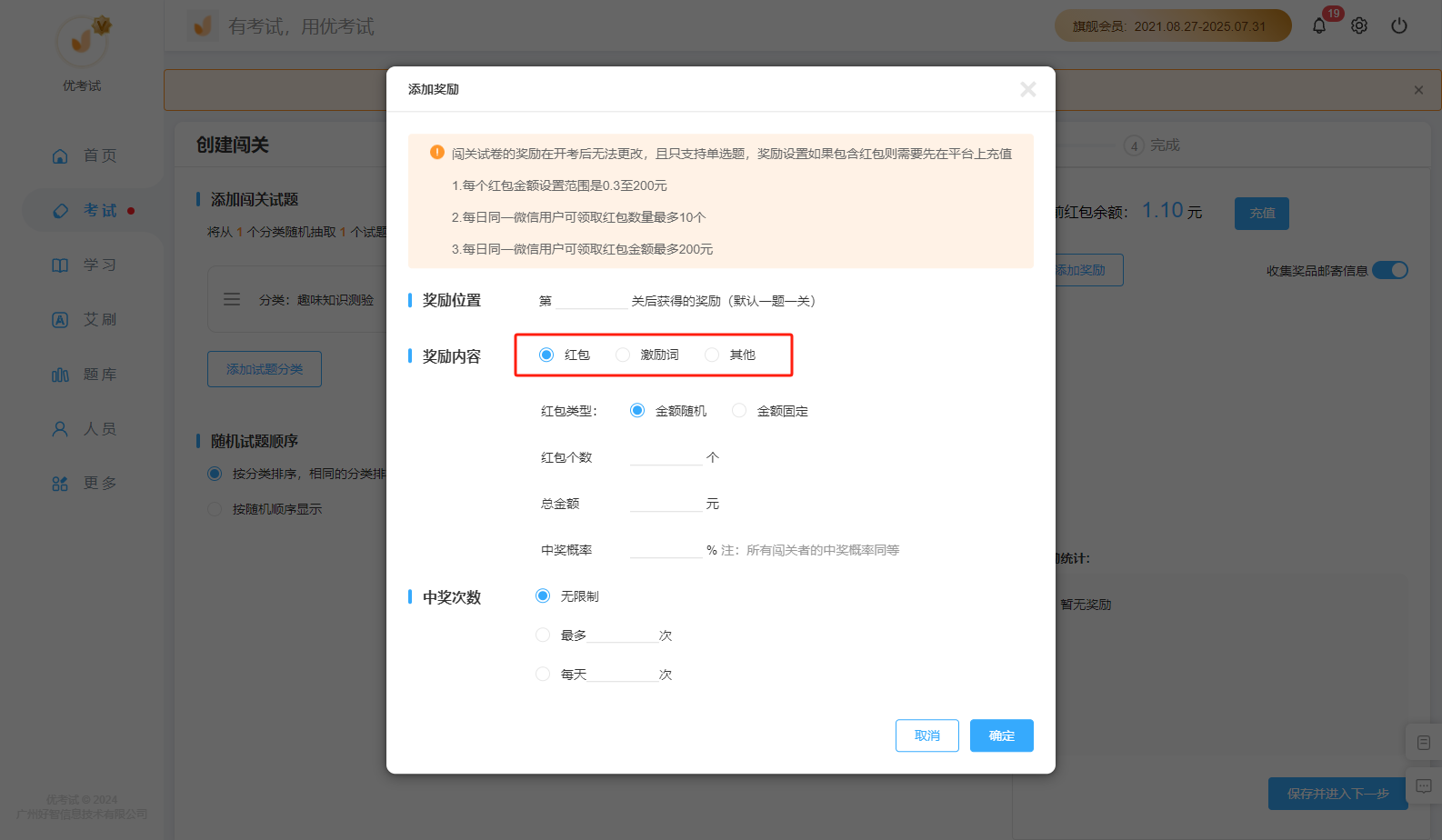Click the 充值 recharge button
This screenshot has width=1442, height=840.
(x=1262, y=213)
